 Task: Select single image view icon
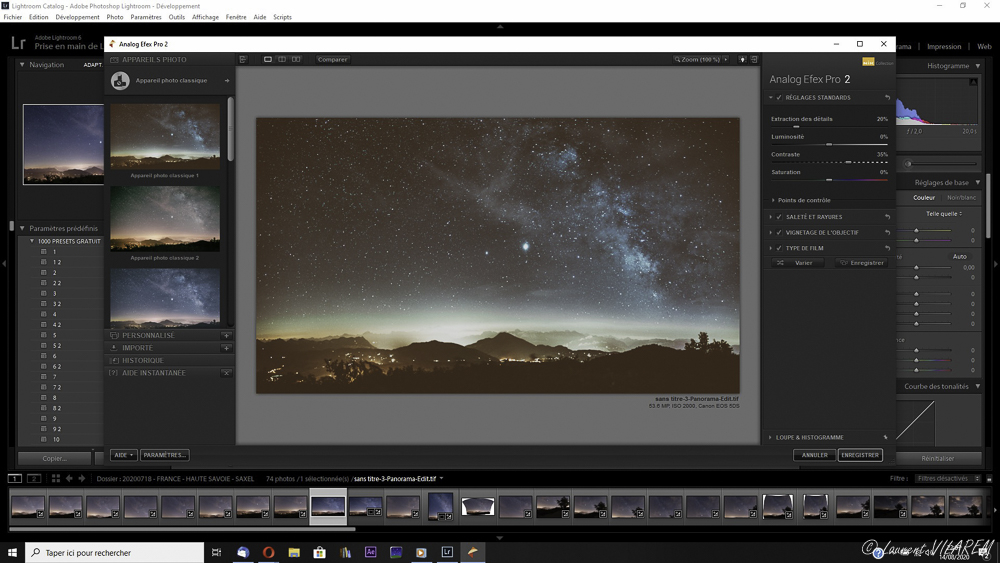pos(268,60)
